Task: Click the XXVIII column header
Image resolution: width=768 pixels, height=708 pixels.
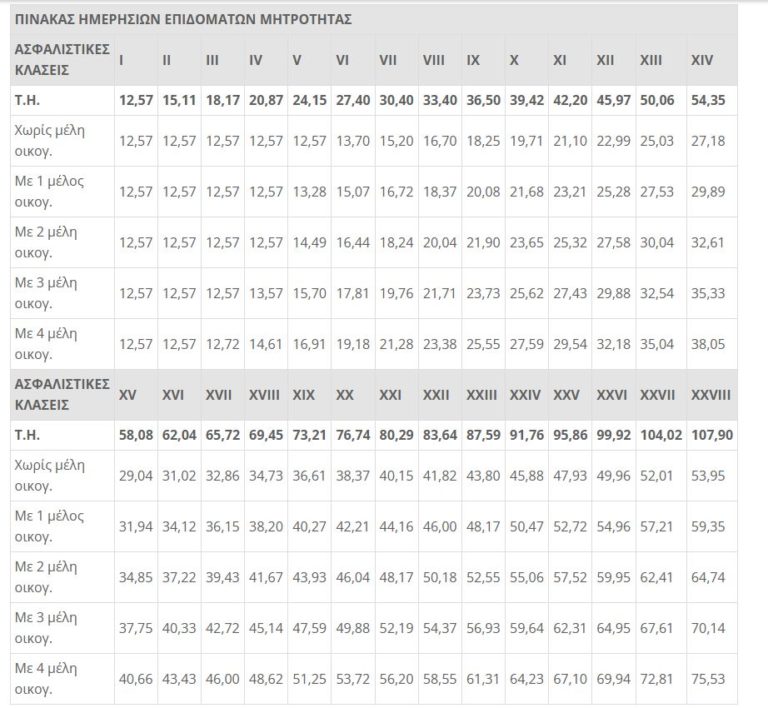Action: pyautogui.click(x=711, y=395)
